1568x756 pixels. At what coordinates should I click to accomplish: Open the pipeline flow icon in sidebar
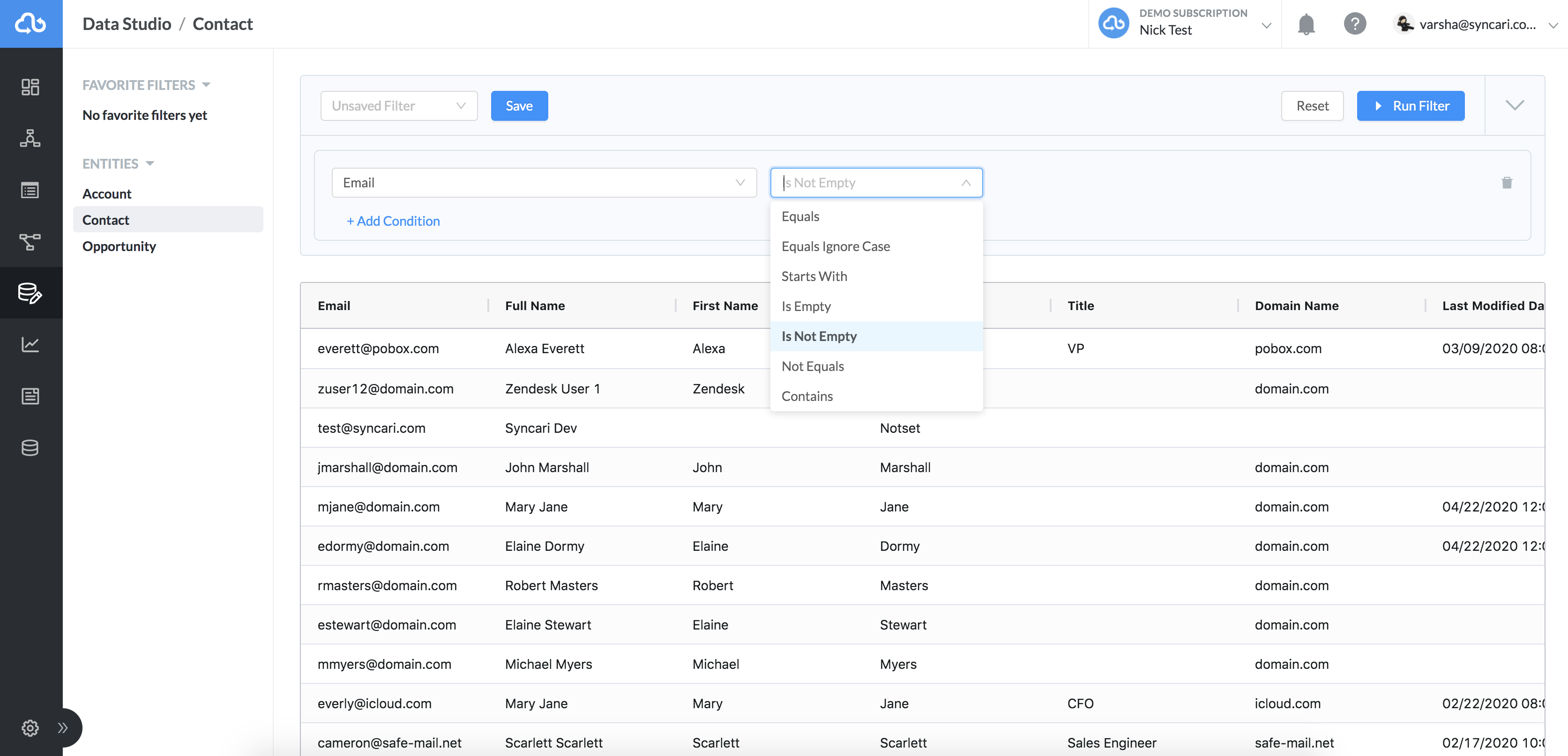point(30,241)
